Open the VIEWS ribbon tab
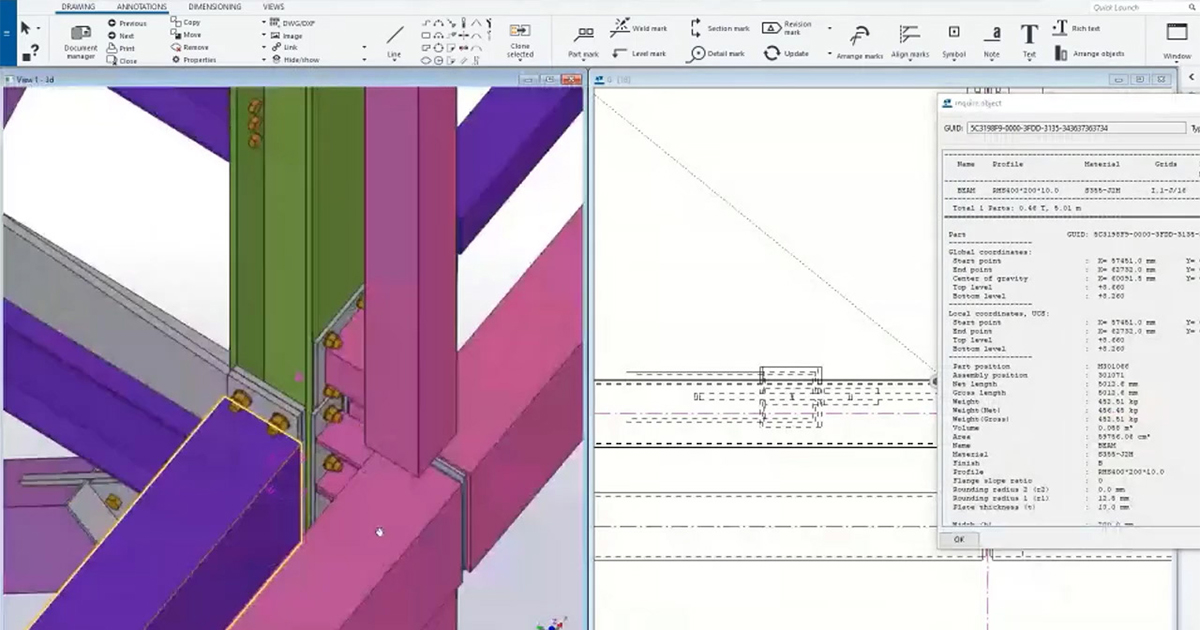1200x630 pixels. (271, 6)
